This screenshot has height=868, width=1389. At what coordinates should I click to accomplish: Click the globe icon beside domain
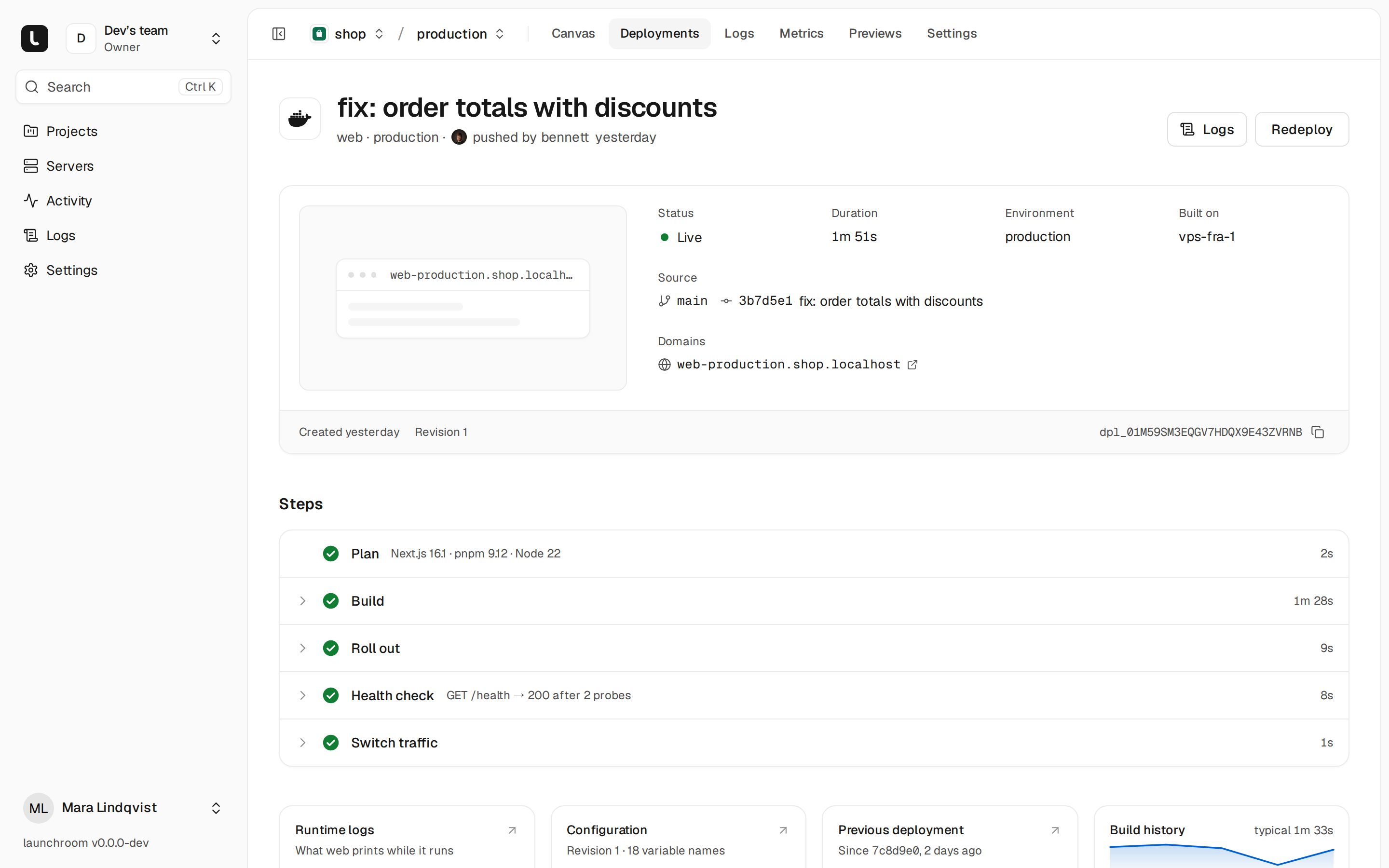[664, 365]
